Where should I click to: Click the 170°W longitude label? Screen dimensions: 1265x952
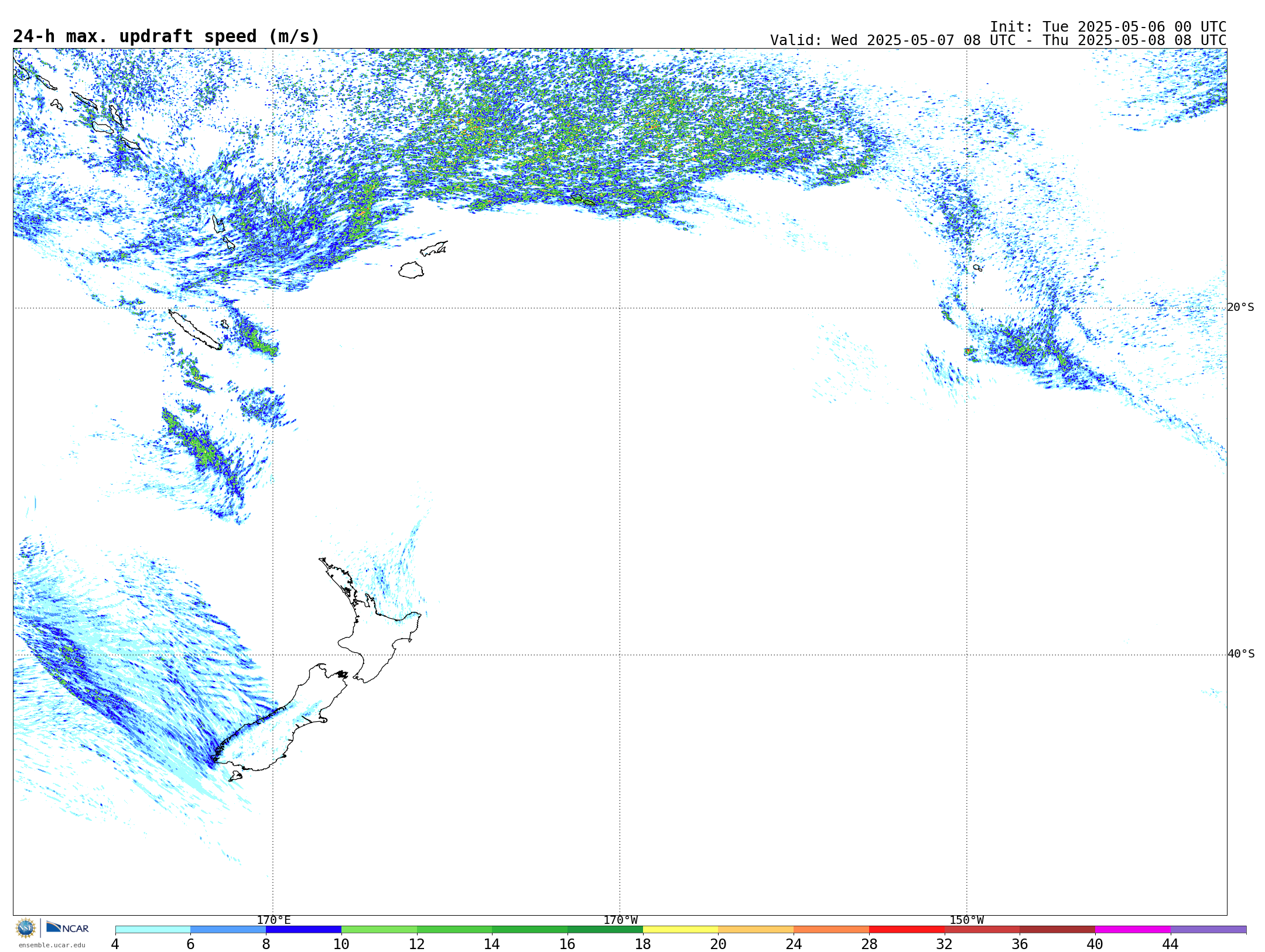point(620,920)
